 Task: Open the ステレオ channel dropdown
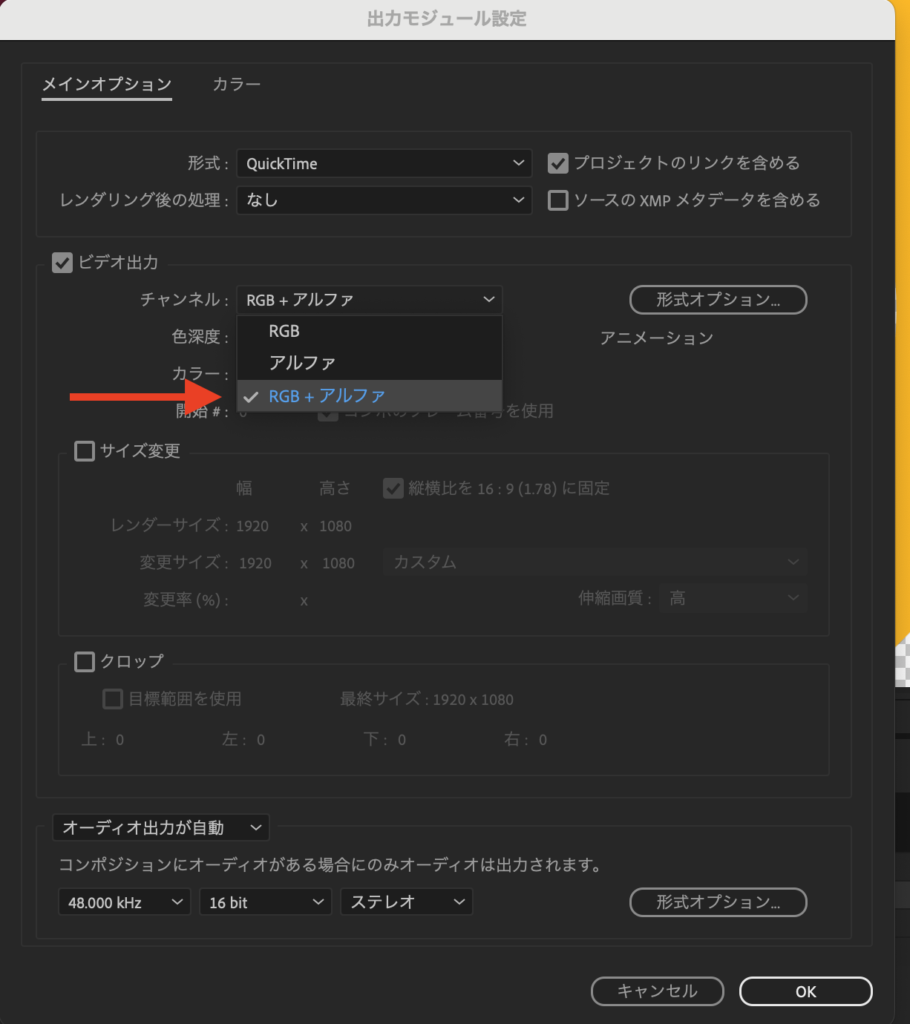(406, 902)
